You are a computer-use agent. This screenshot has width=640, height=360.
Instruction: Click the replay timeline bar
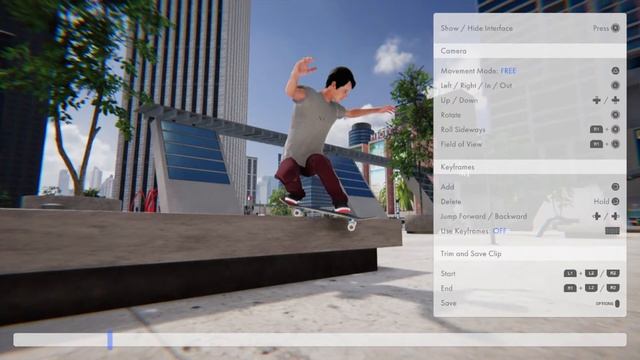coord(320,340)
